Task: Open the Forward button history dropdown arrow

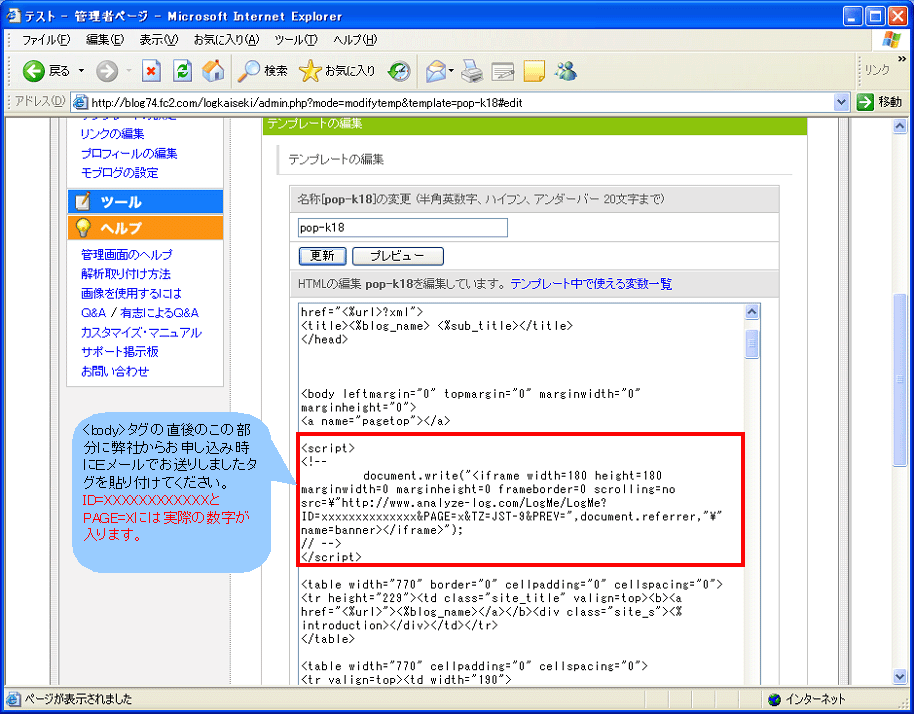Action: [128, 71]
